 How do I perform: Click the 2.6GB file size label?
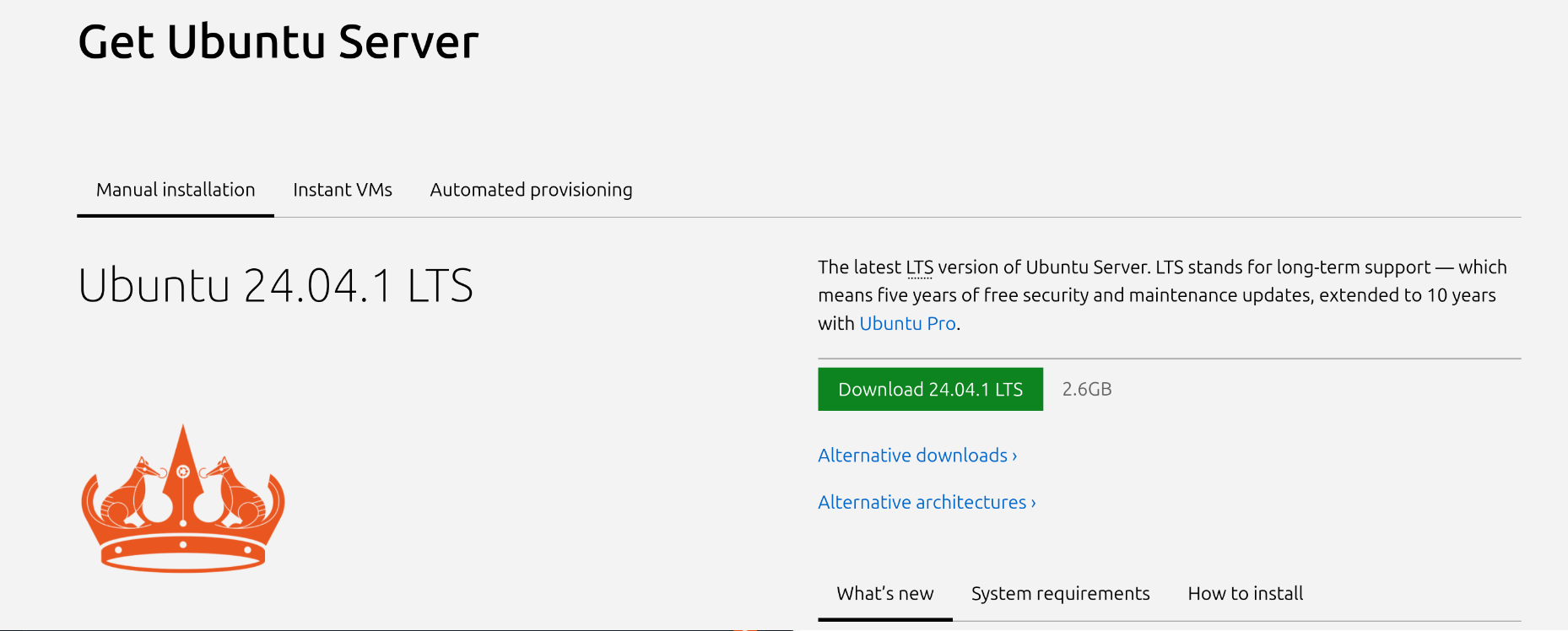[1087, 389]
